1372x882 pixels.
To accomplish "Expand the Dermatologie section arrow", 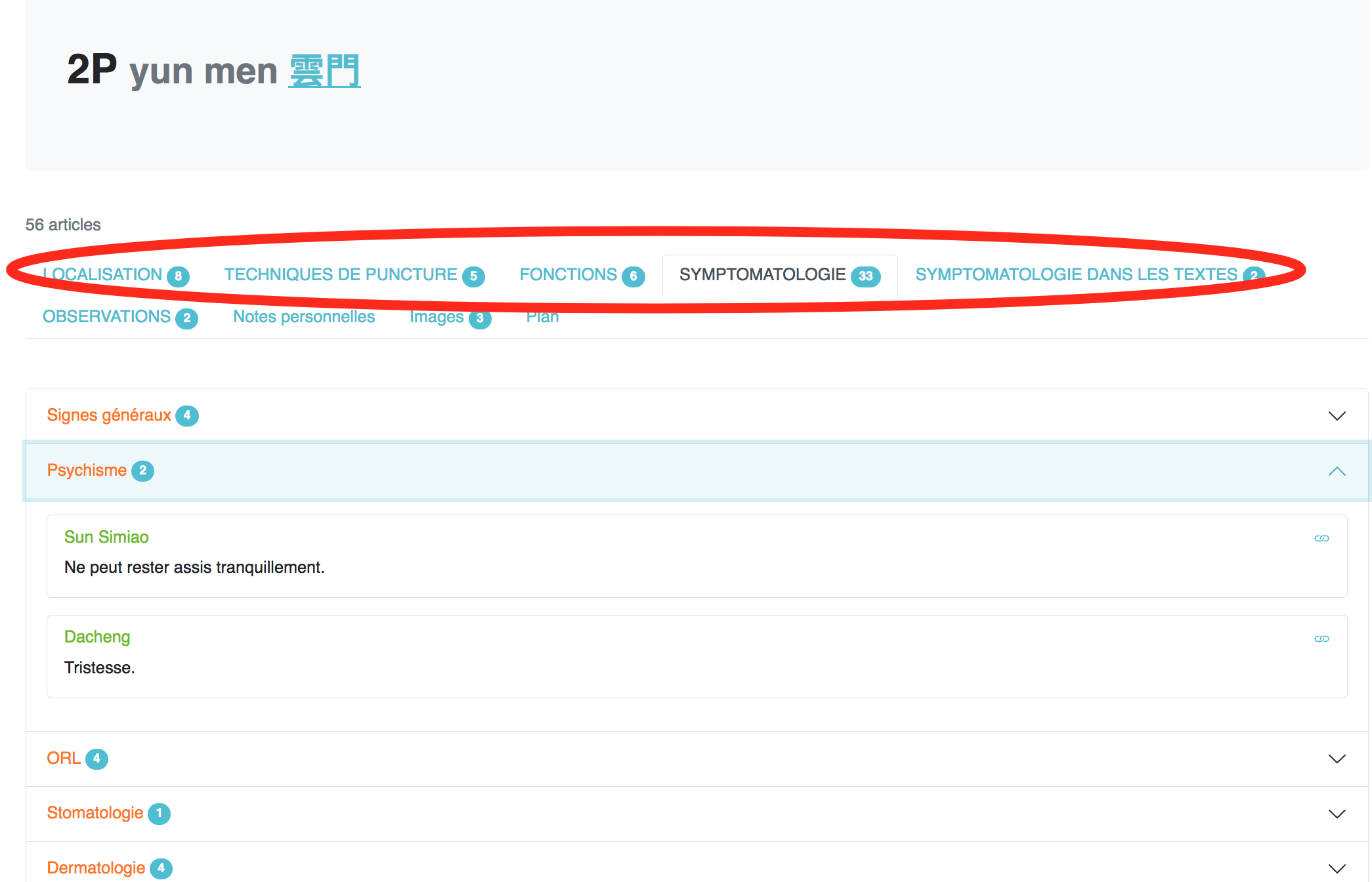I will click(x=1337, y=868).
